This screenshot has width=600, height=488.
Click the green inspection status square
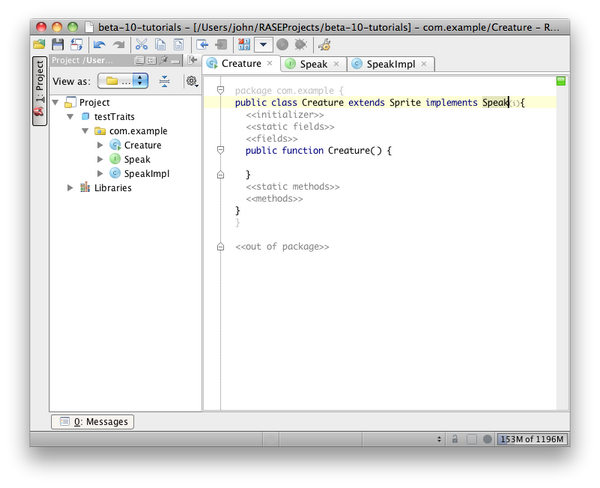[561, 81]
